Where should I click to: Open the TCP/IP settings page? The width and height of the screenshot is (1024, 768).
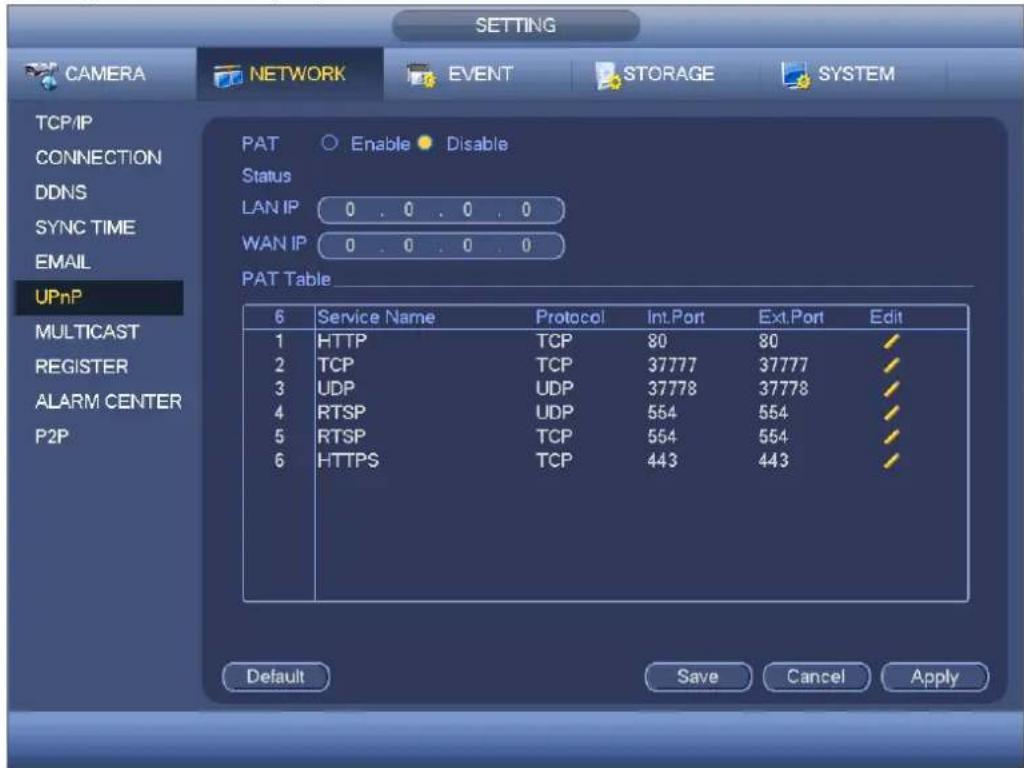click(64, 123)
